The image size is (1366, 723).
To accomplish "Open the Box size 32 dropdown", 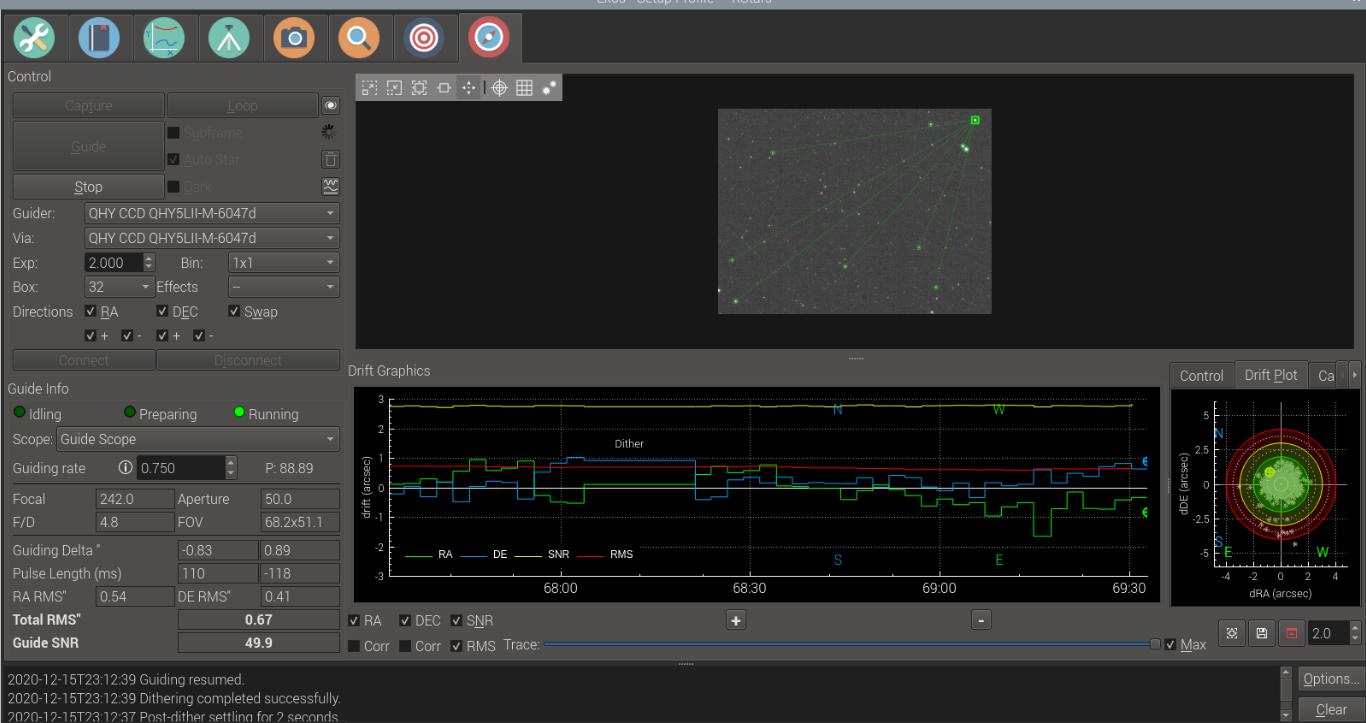I will coord(119,287).
